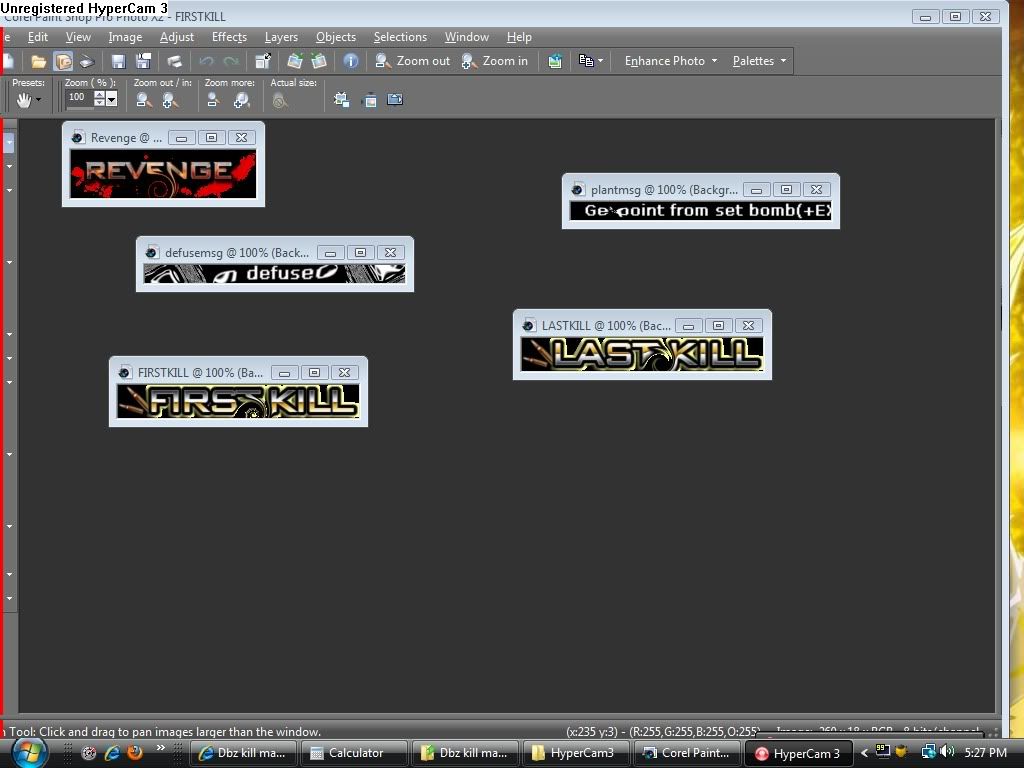Click the Save floppy disk icon
1024x768 pixels.
pos(118,61)
